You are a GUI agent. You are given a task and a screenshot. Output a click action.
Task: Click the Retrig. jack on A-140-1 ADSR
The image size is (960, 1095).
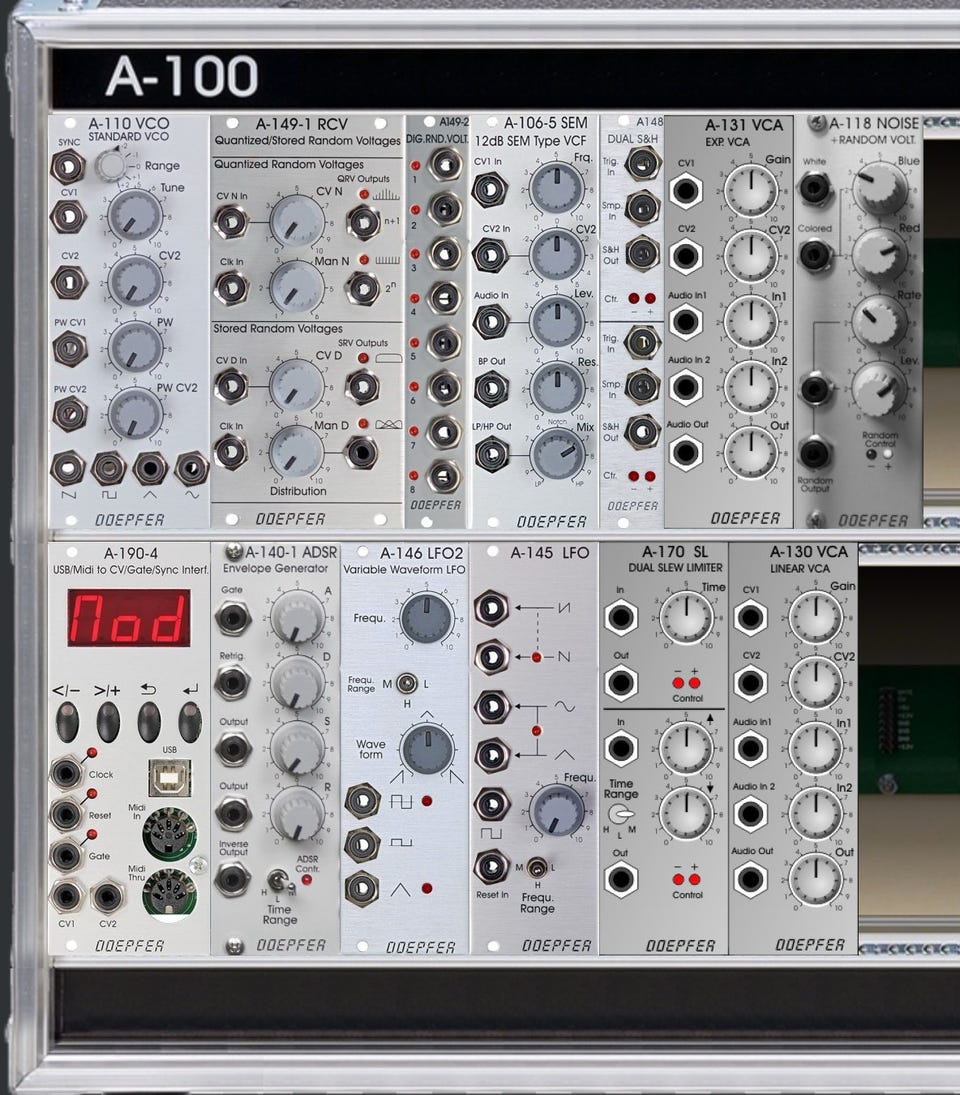(x=232, y=683)
